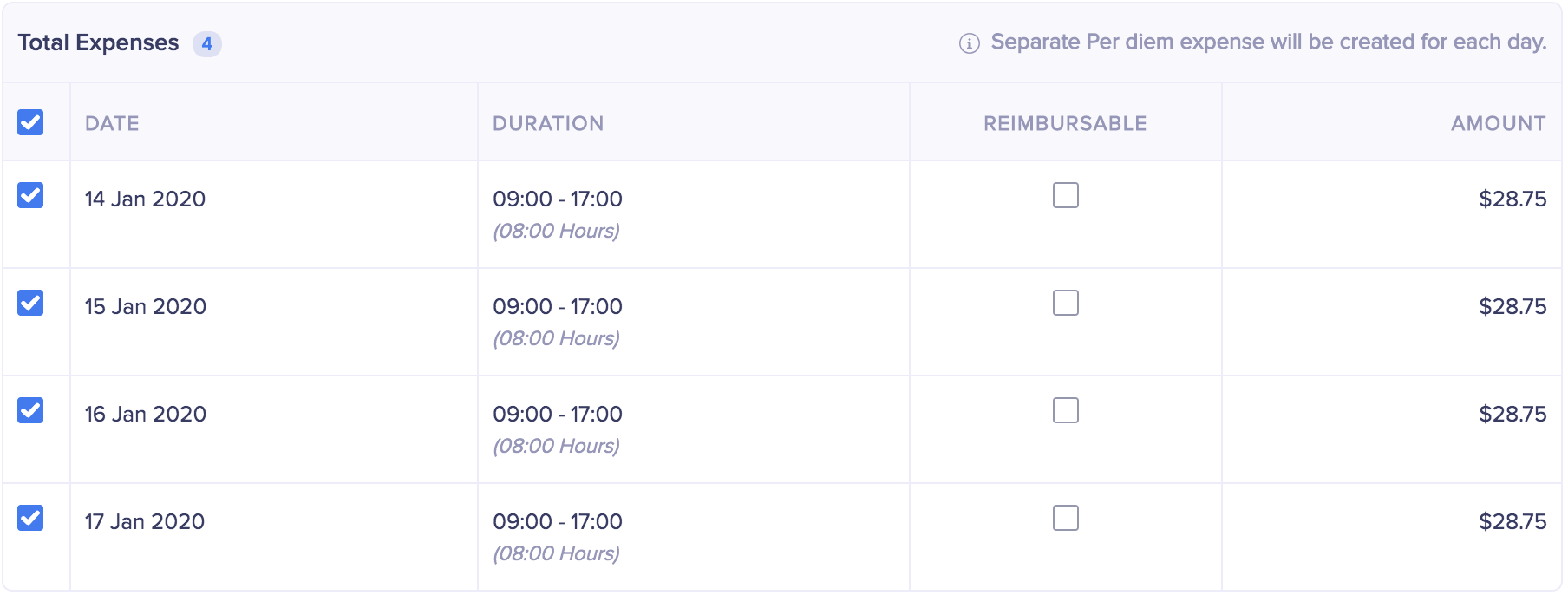The height and width of the screenshot is (595, 1568).
Task: Uncheck the 16 Jan 2020 row checkbox
Action: coord(30,410)
